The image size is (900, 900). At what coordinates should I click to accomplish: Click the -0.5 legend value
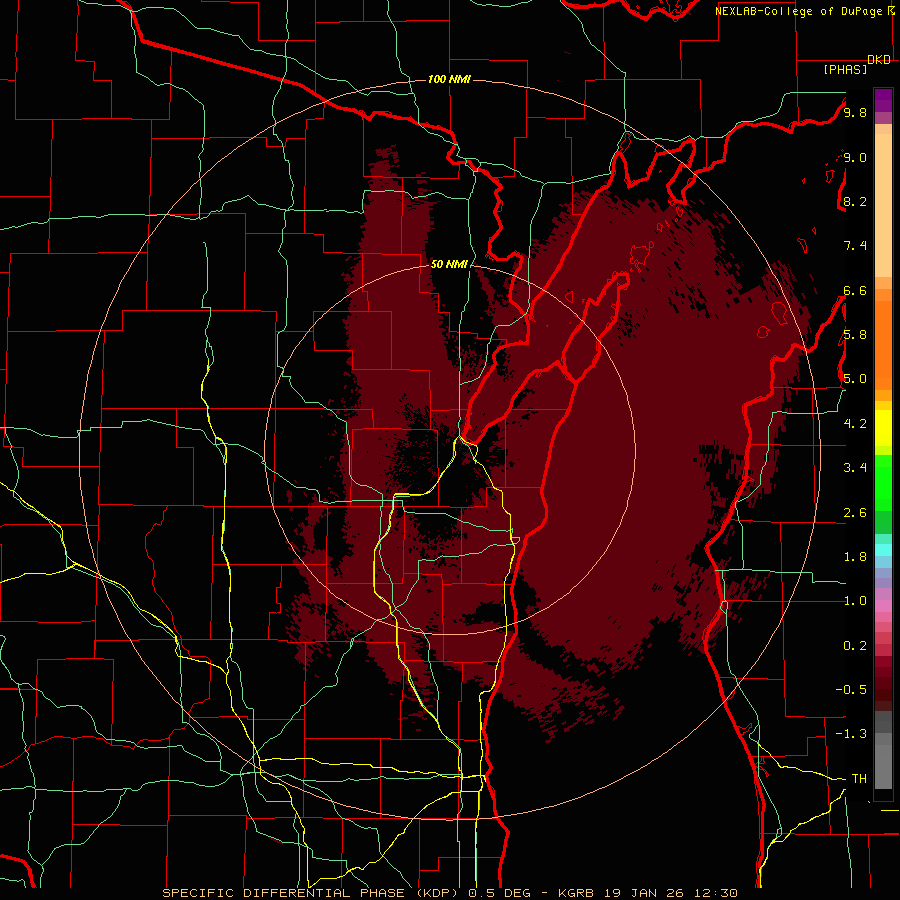tap(851, 689)
